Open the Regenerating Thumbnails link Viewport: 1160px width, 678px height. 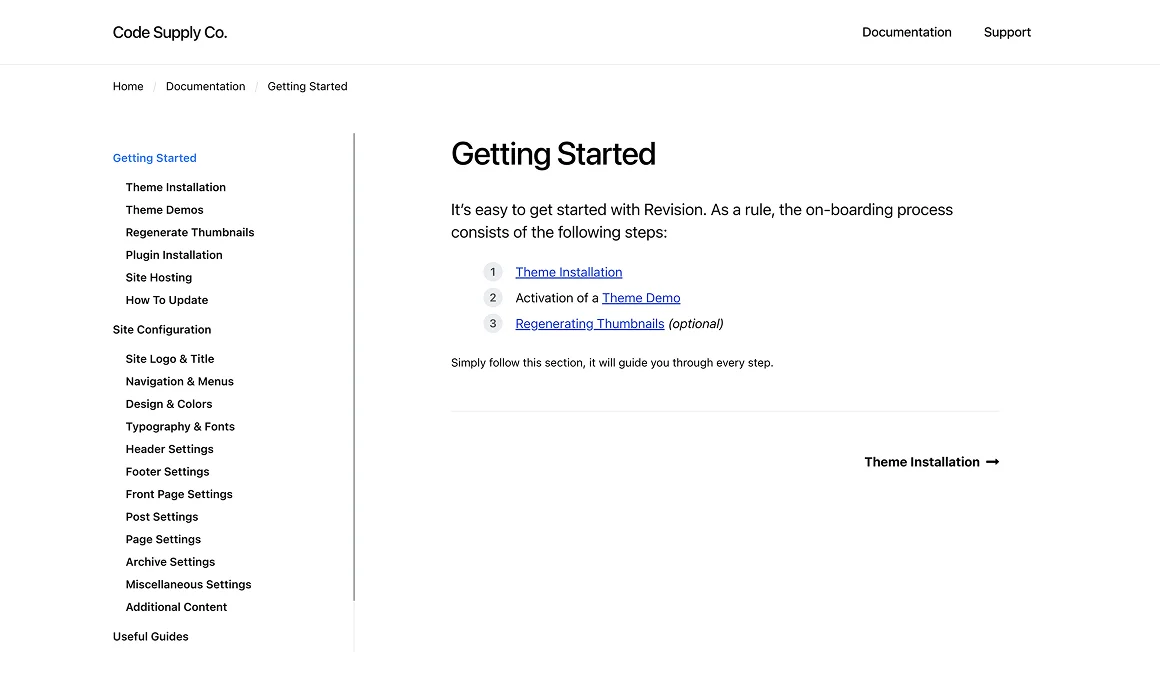[x=590, y=324]
